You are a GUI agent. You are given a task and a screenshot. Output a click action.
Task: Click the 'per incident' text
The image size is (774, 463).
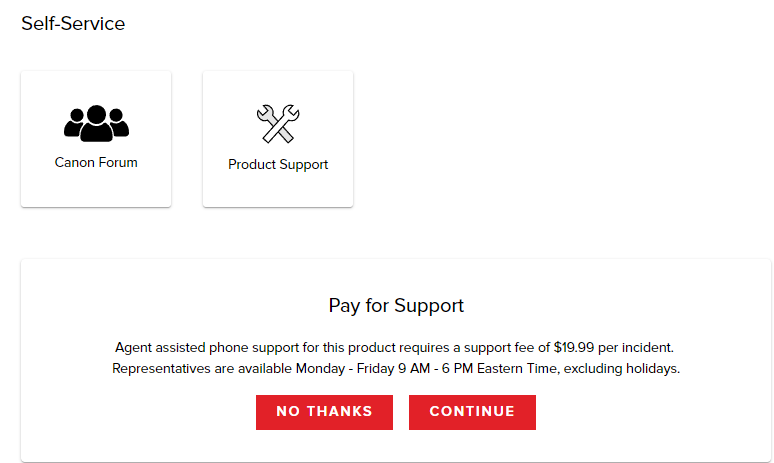[639, 348]
